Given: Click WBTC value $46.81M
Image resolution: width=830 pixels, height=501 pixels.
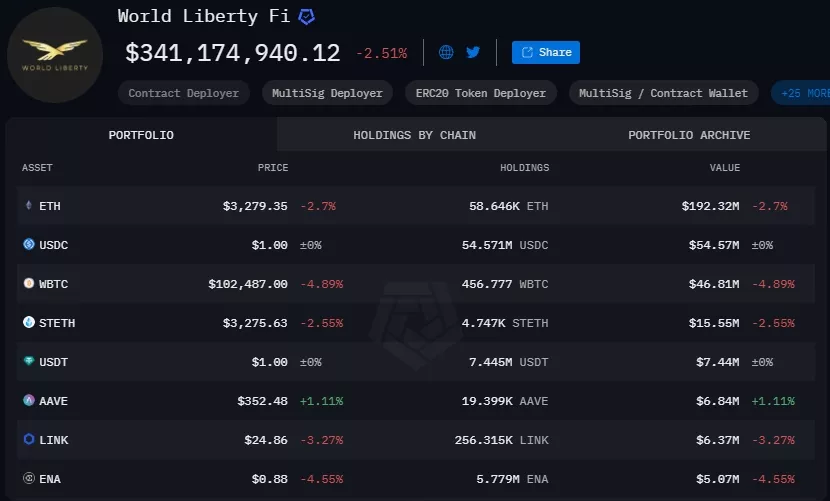Looking at the screenshot, I should coord(714,284).
